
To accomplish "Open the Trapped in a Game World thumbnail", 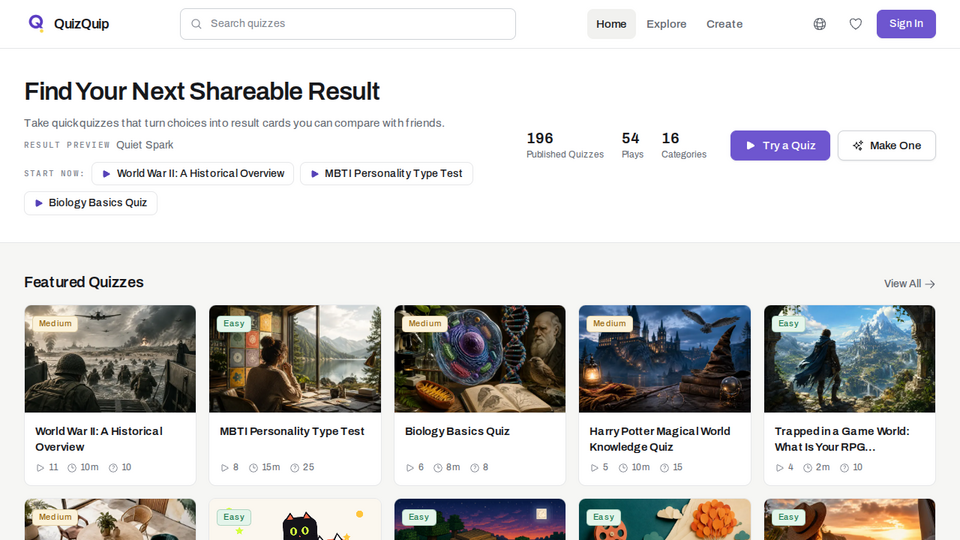I will click(850, 359).
